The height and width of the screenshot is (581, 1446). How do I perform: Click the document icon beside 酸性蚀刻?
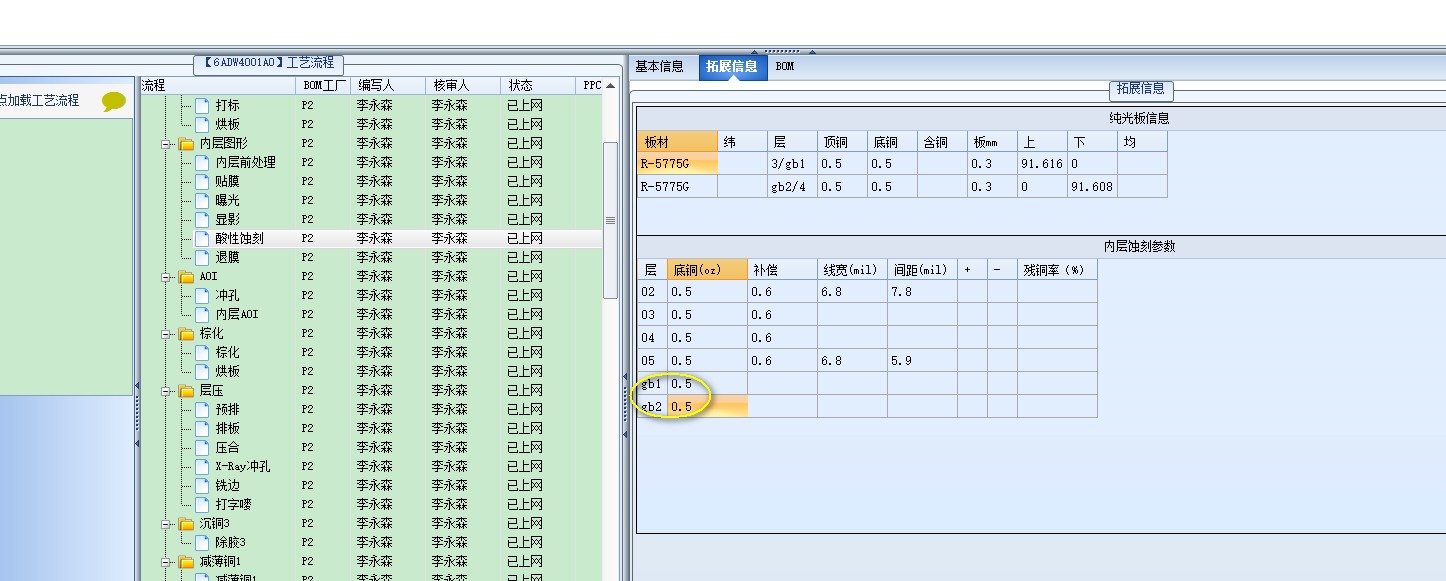tap(202, 238)
